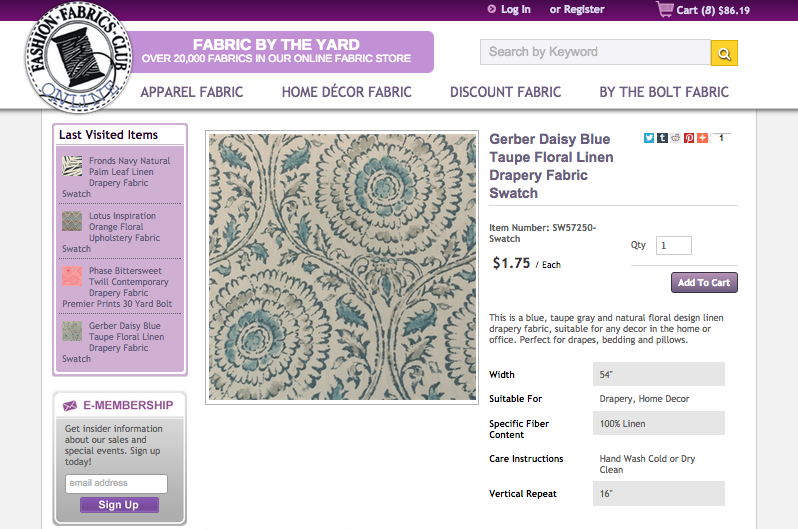
Task: Open By The Bolt Fabric menu
Action: tap(664, 92)
